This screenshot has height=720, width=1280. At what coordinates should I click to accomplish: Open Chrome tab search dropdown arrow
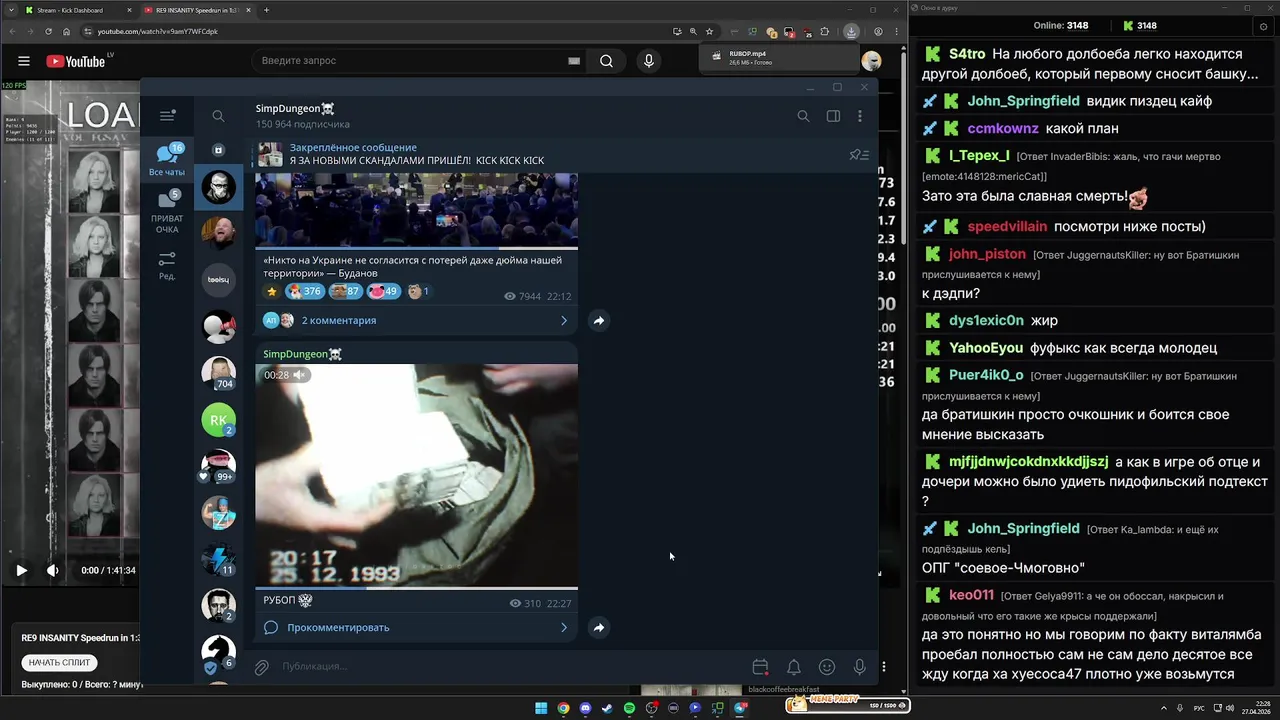pos(9,10)
